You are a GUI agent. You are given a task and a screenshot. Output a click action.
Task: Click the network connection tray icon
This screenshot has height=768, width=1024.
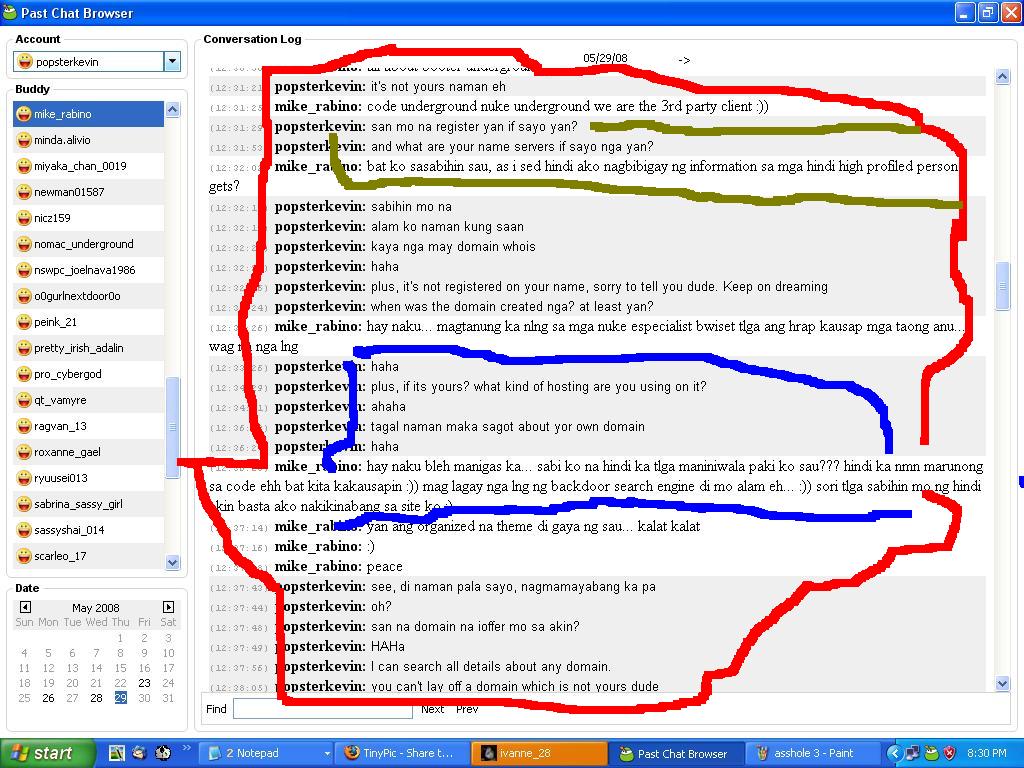(x=912, y=754)
